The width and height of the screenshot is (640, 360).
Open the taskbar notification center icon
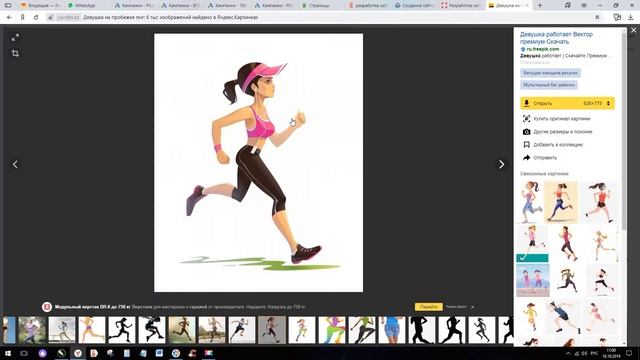629,353
